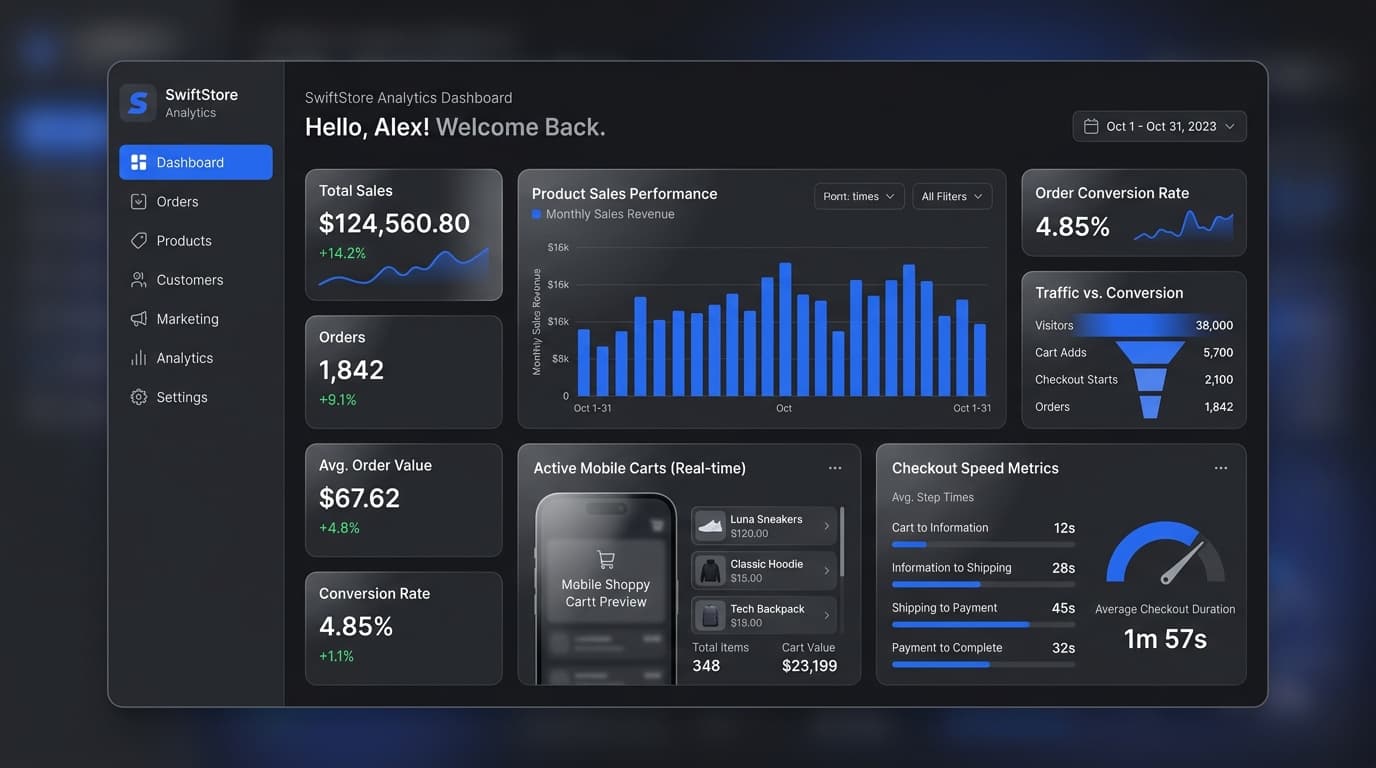Click the Orders icon in sidebar
This screenshot has height=768, width=1376.
click(x=139, y=201)
